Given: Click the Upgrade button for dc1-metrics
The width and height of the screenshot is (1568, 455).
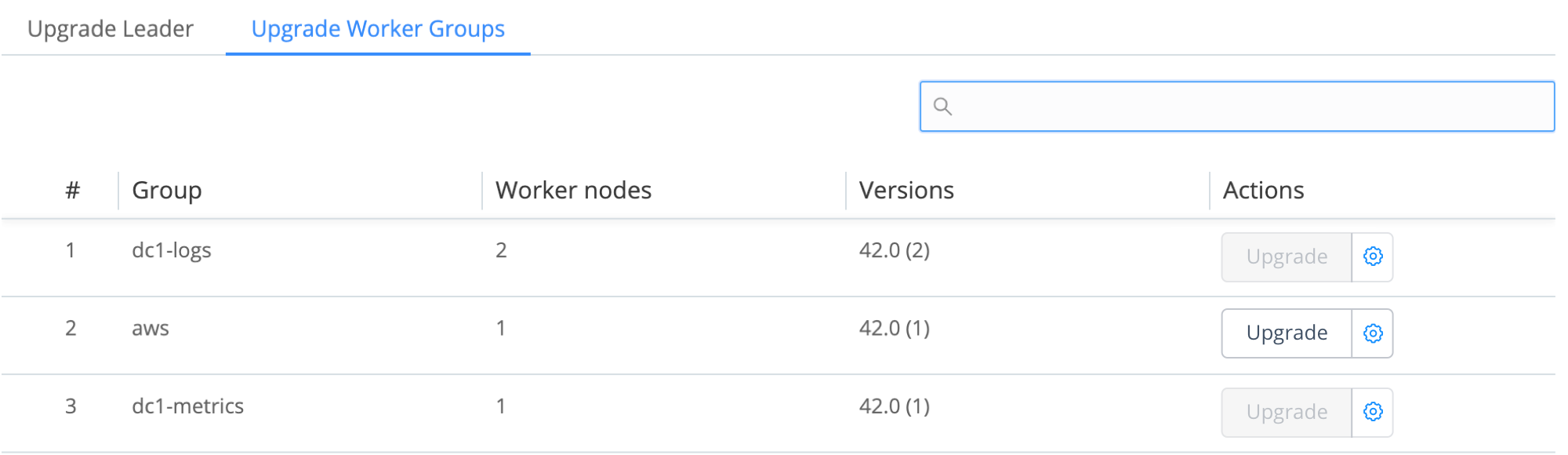Looking at the screenshot, I should (x=1285, y=412).
